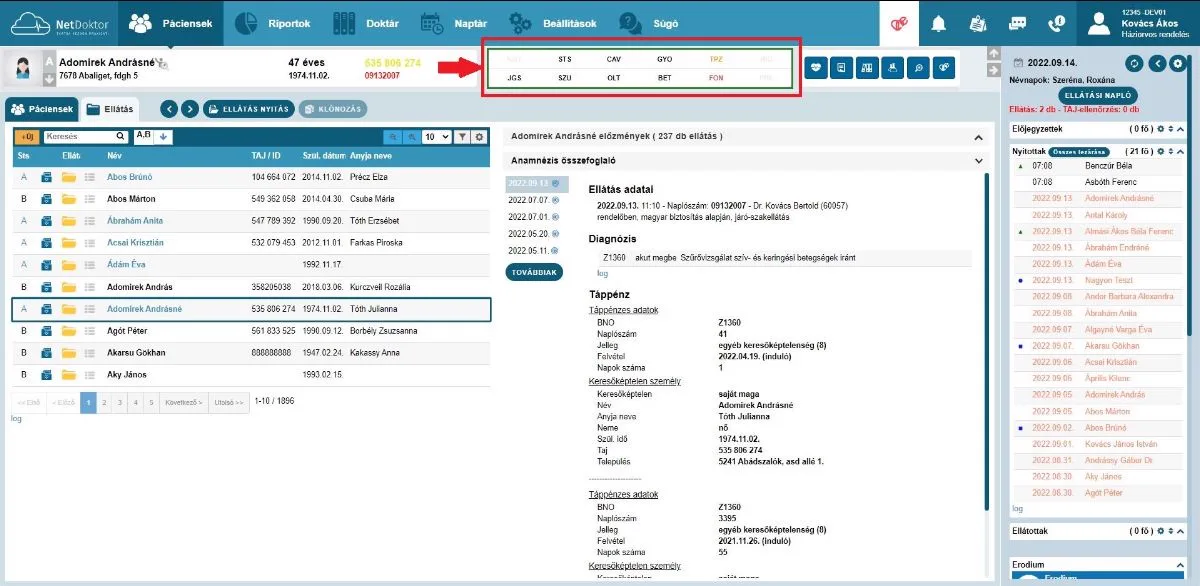The width and height of the screenshot is (1200, 586).
Task: Click the search magnifier in Keresés box
Action: pyautogui.click(x=121, y=136)
